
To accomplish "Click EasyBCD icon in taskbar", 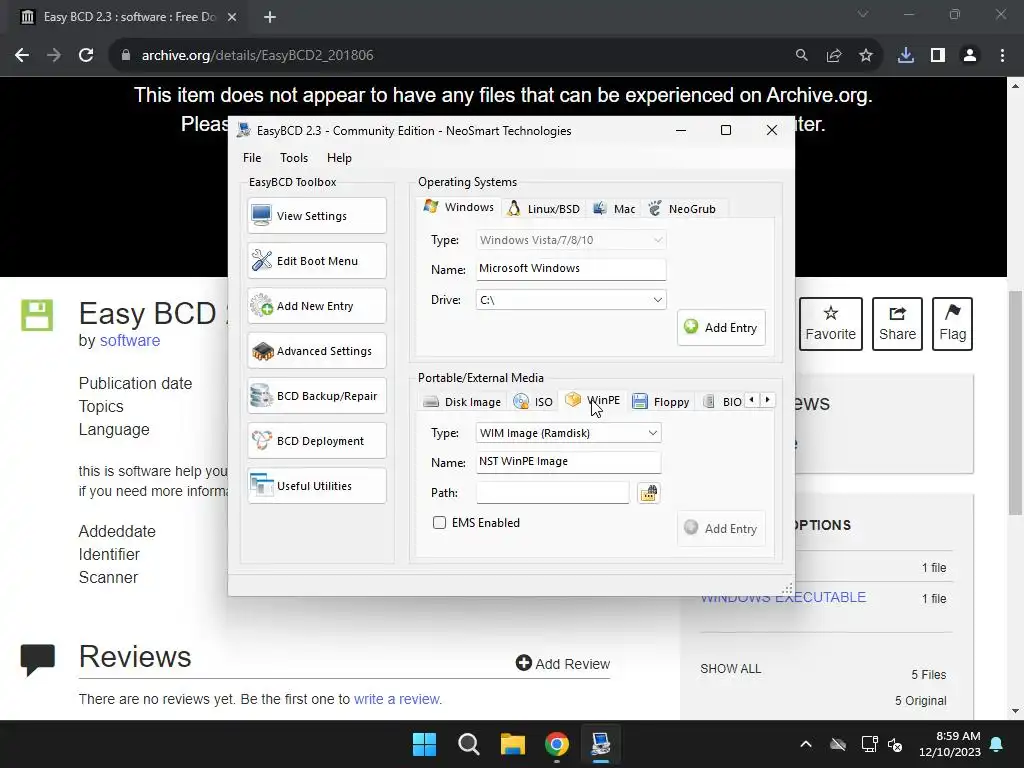I will (601, 744).
